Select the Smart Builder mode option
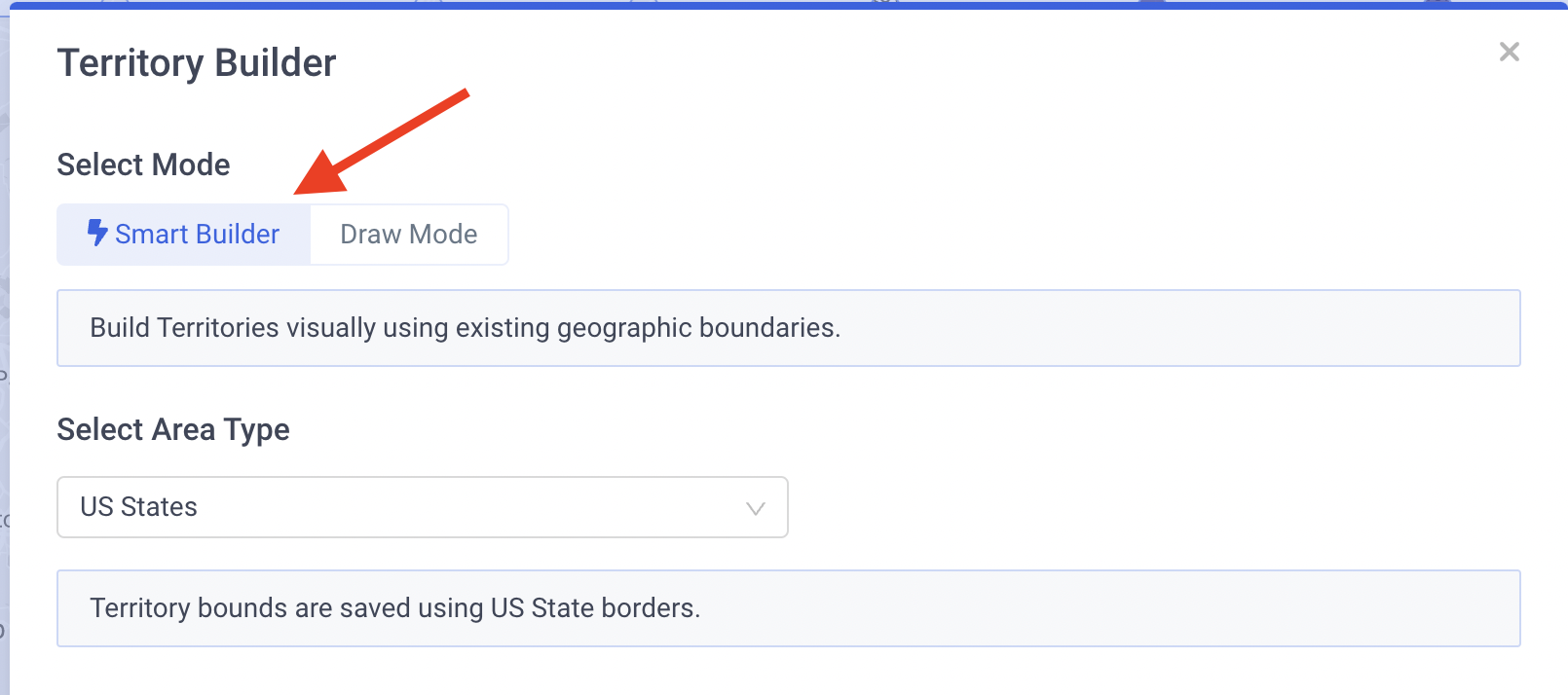This screenshot has height=695, width=1568. [184, 235]
